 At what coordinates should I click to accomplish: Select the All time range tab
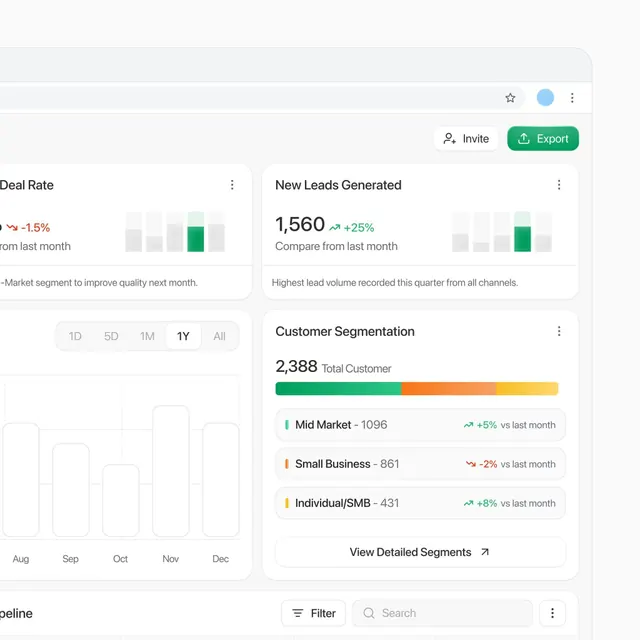[x=219, y=336]
